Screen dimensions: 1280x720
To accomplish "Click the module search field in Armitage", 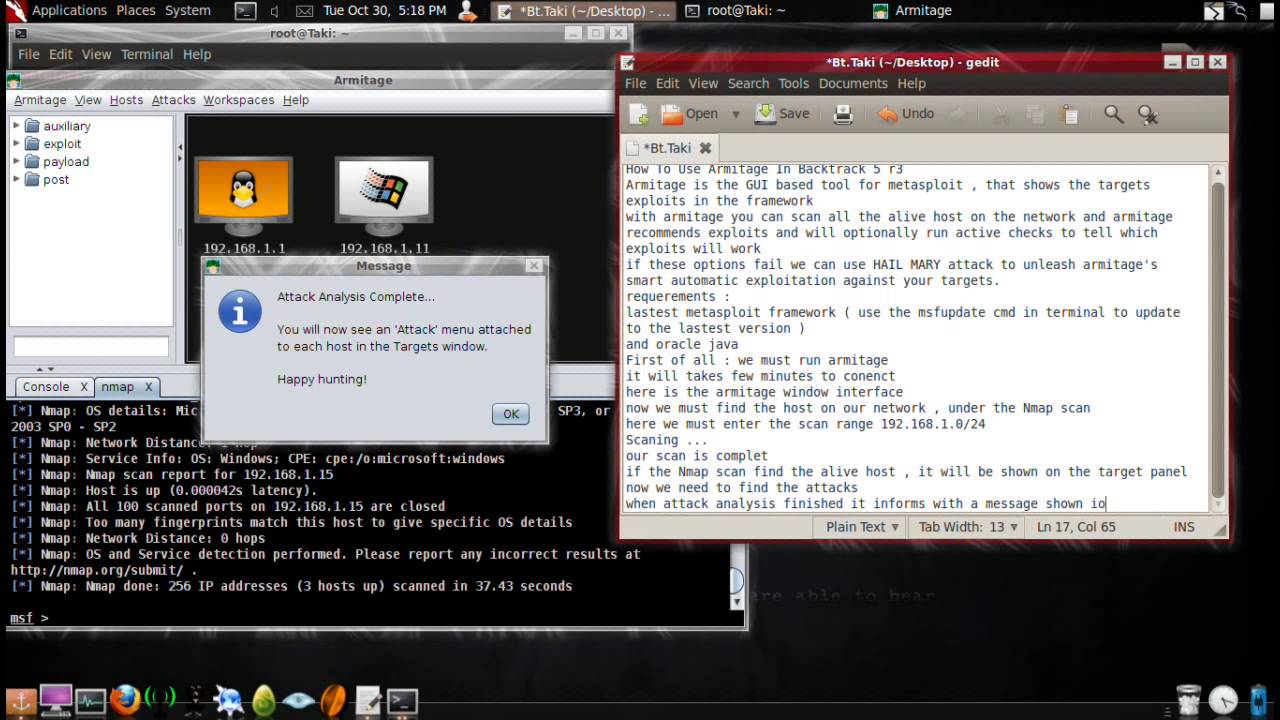I will click(x=91, y=347).
